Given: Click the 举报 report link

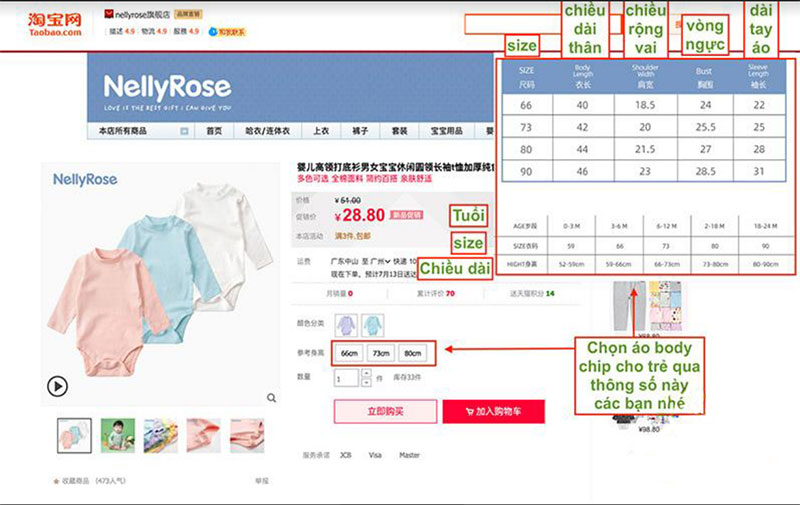Looking at the screenshot, I should (x=262, y=481).
